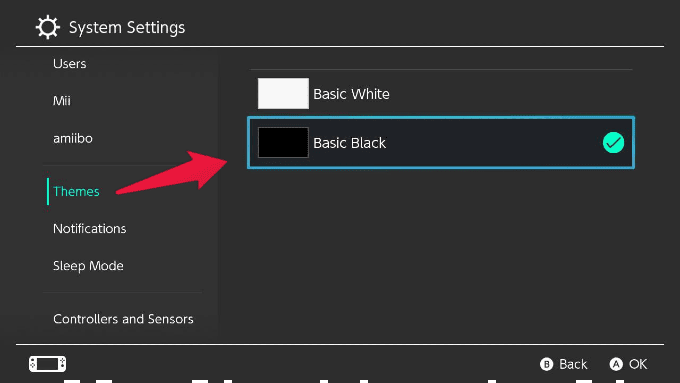Image resolution: width=680 pixels, height=383 pixels.
Task: Open Controllers and Sensors settings
Action: click(123, 319)
